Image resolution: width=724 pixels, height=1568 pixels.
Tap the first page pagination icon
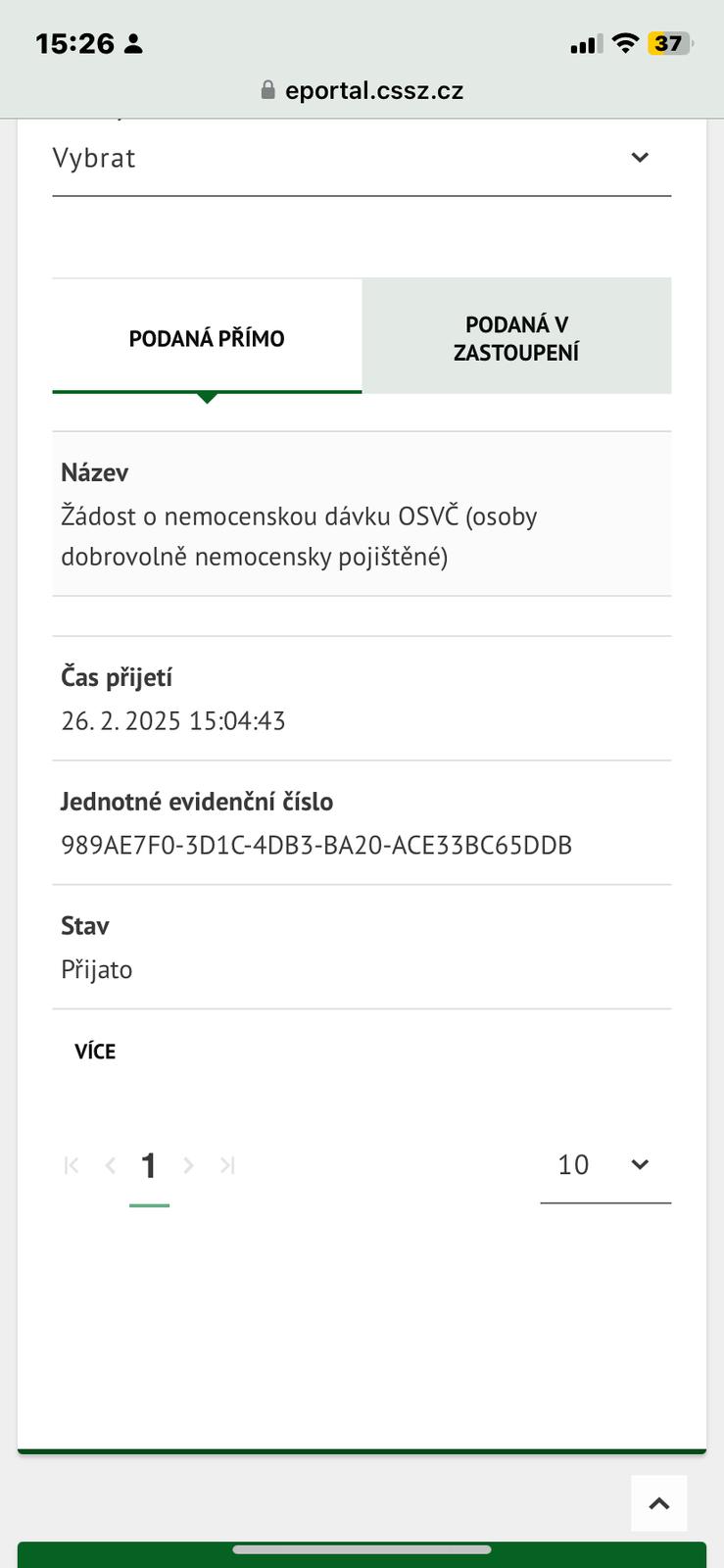click(72, 1165)
